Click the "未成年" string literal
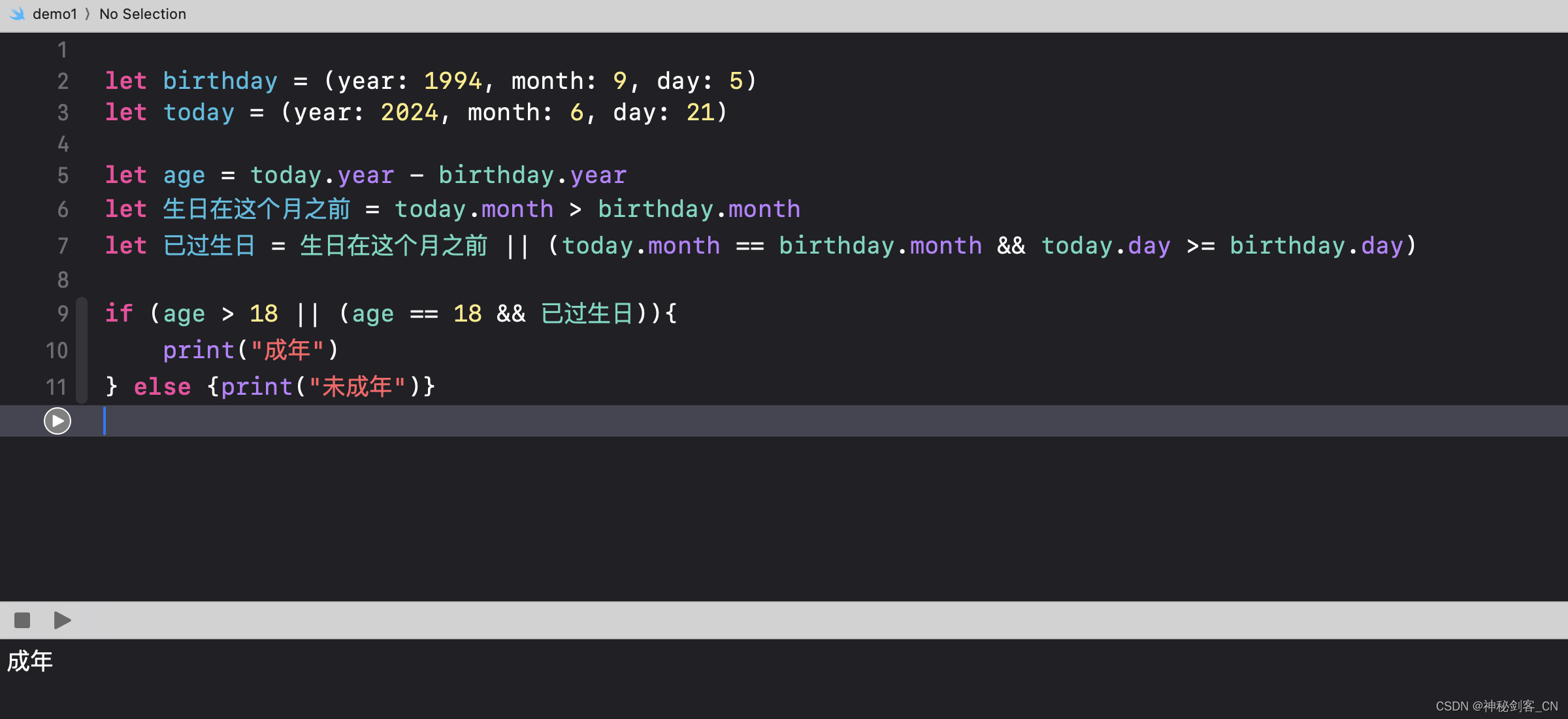 357,387
